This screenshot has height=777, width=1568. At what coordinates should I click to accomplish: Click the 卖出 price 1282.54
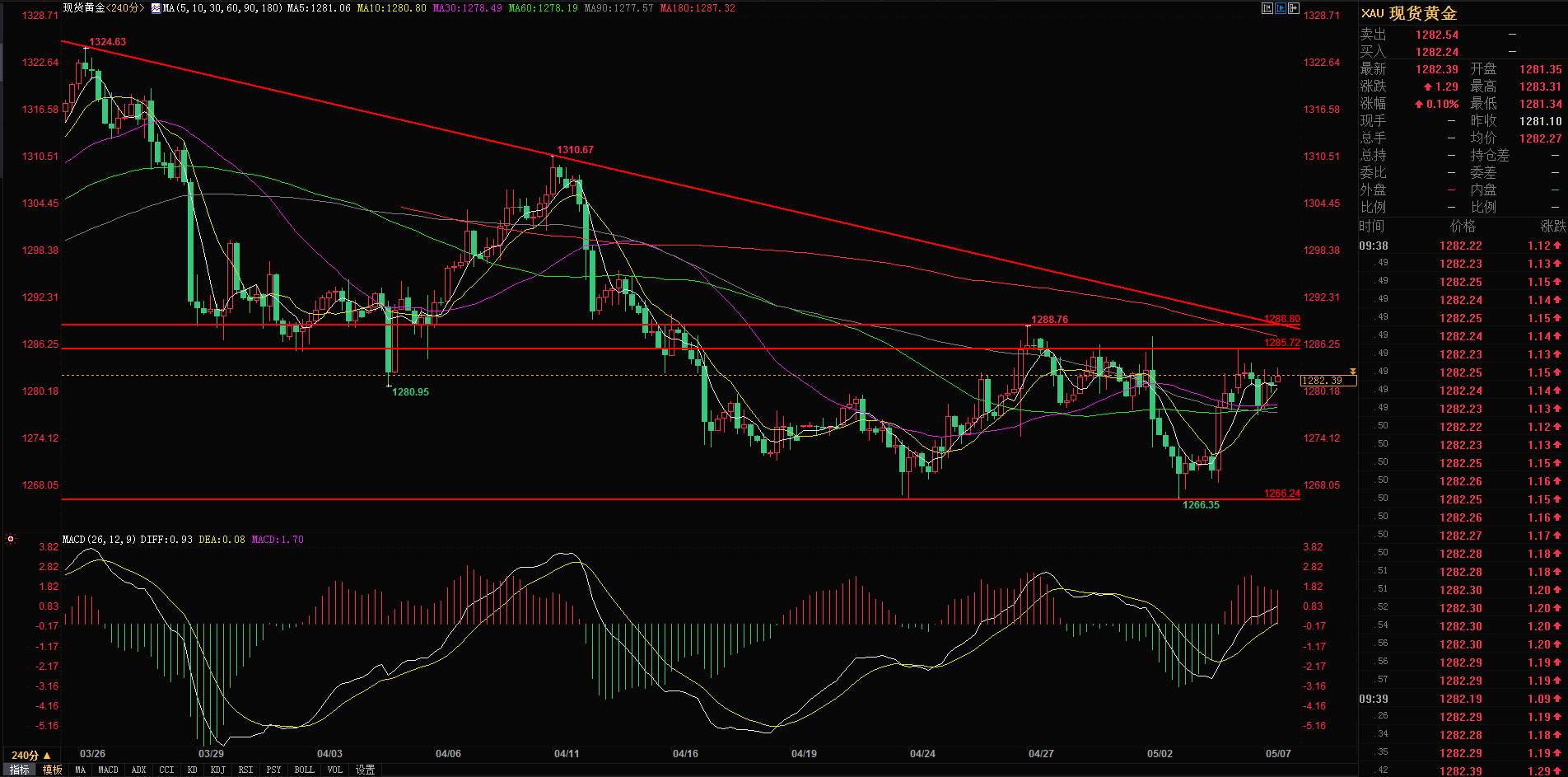tap(1437, 35)
